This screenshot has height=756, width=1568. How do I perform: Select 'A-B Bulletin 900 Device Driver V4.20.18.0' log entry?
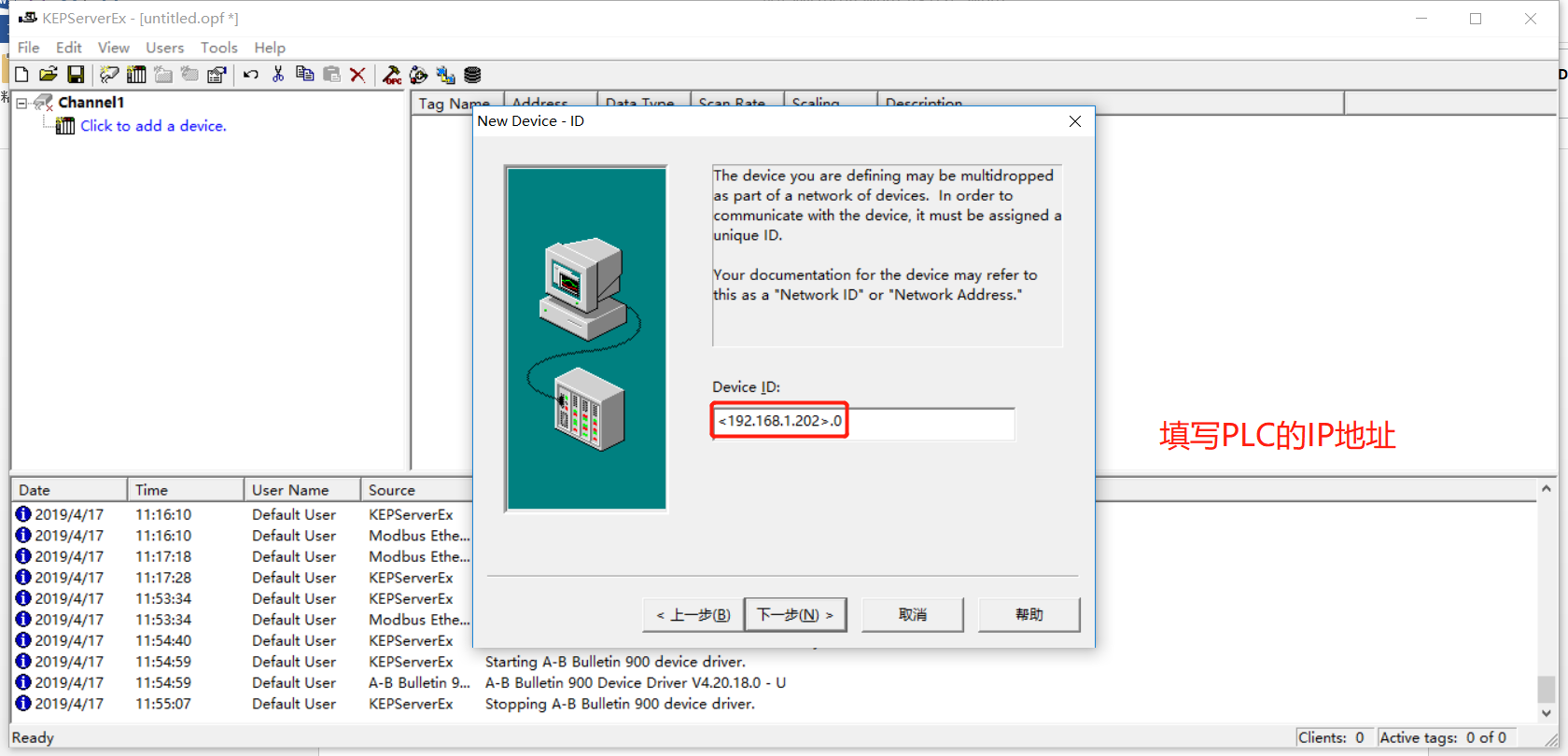[x=636, y=683]
